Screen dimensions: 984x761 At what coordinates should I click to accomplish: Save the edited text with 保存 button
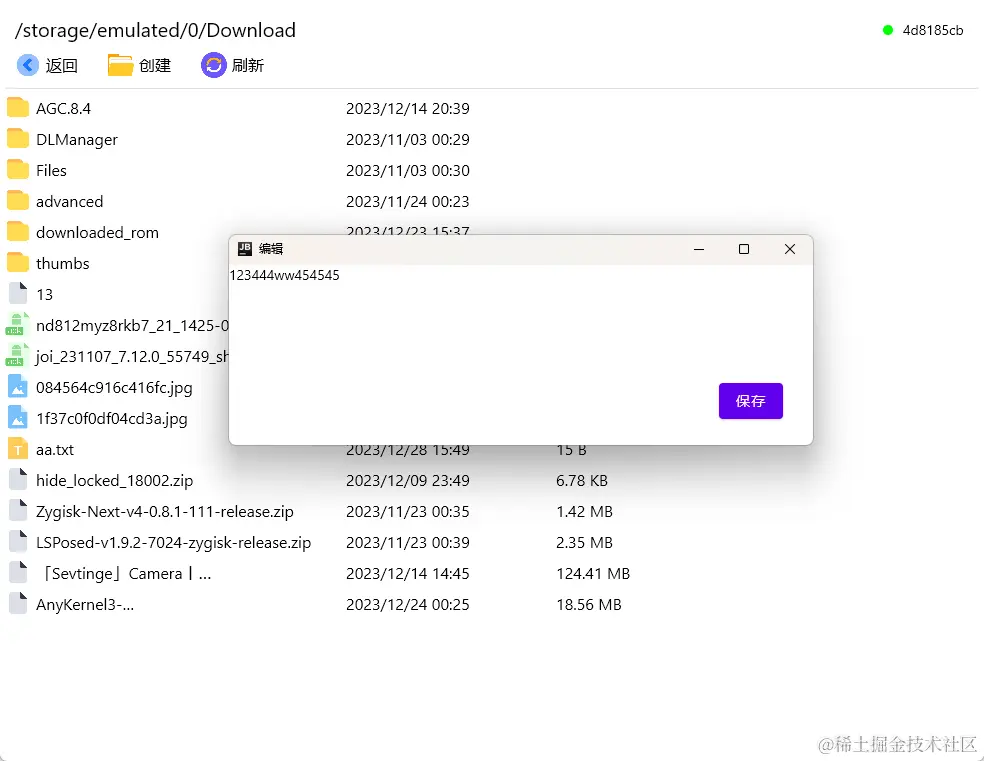click(751, 401)
